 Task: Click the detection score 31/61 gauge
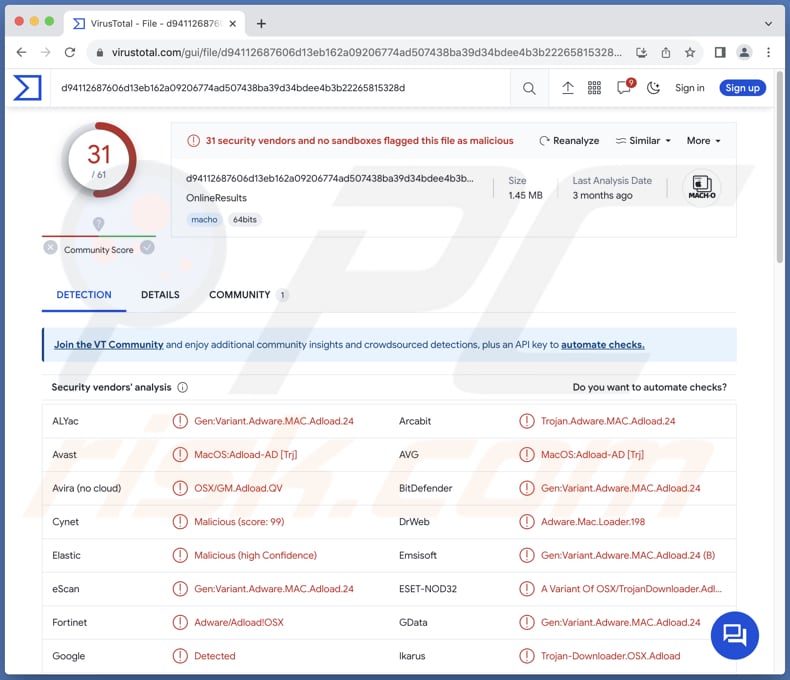(x=99, y=160)
